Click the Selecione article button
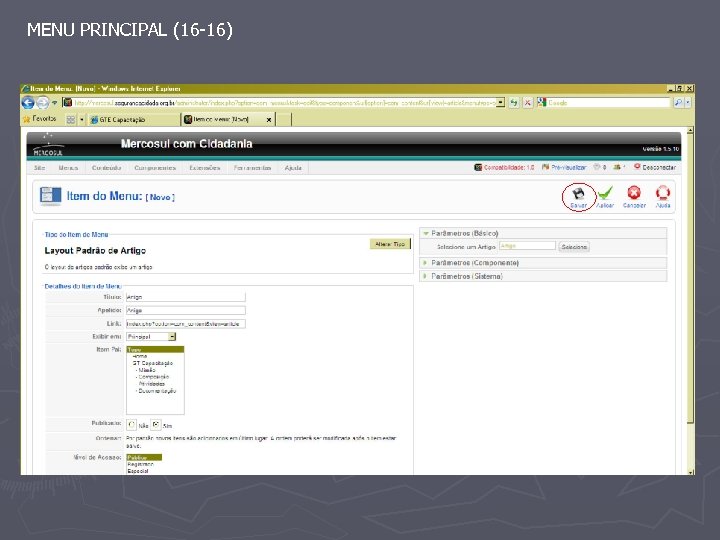 click(574, 247)
